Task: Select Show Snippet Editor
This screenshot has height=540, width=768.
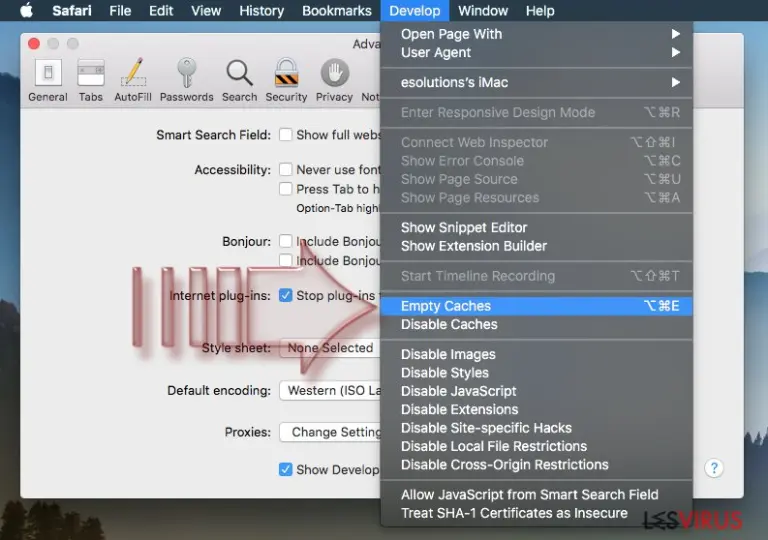Action: tap(536, 227)
